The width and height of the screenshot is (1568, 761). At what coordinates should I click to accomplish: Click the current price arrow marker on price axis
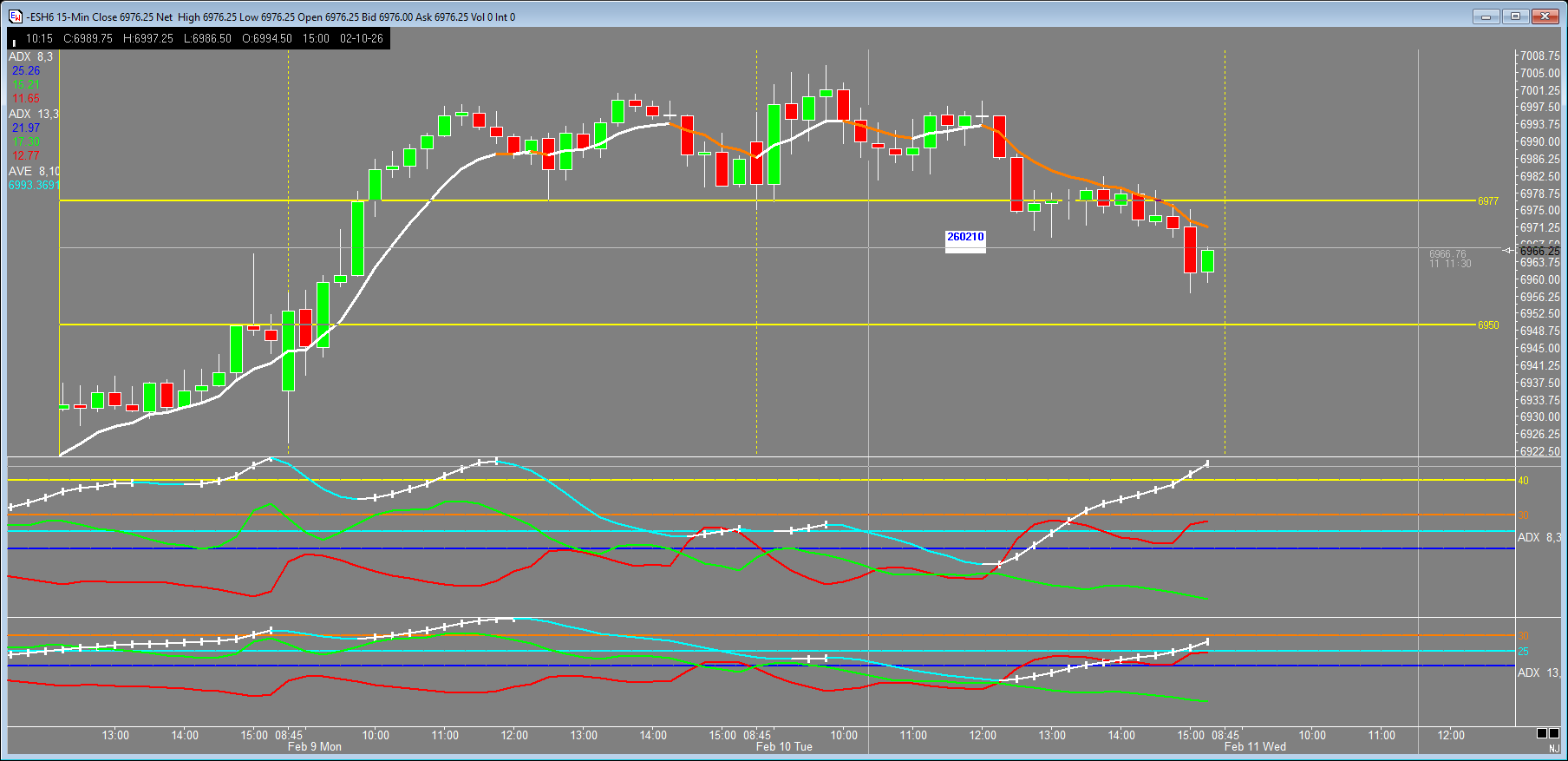[1510, 250]
